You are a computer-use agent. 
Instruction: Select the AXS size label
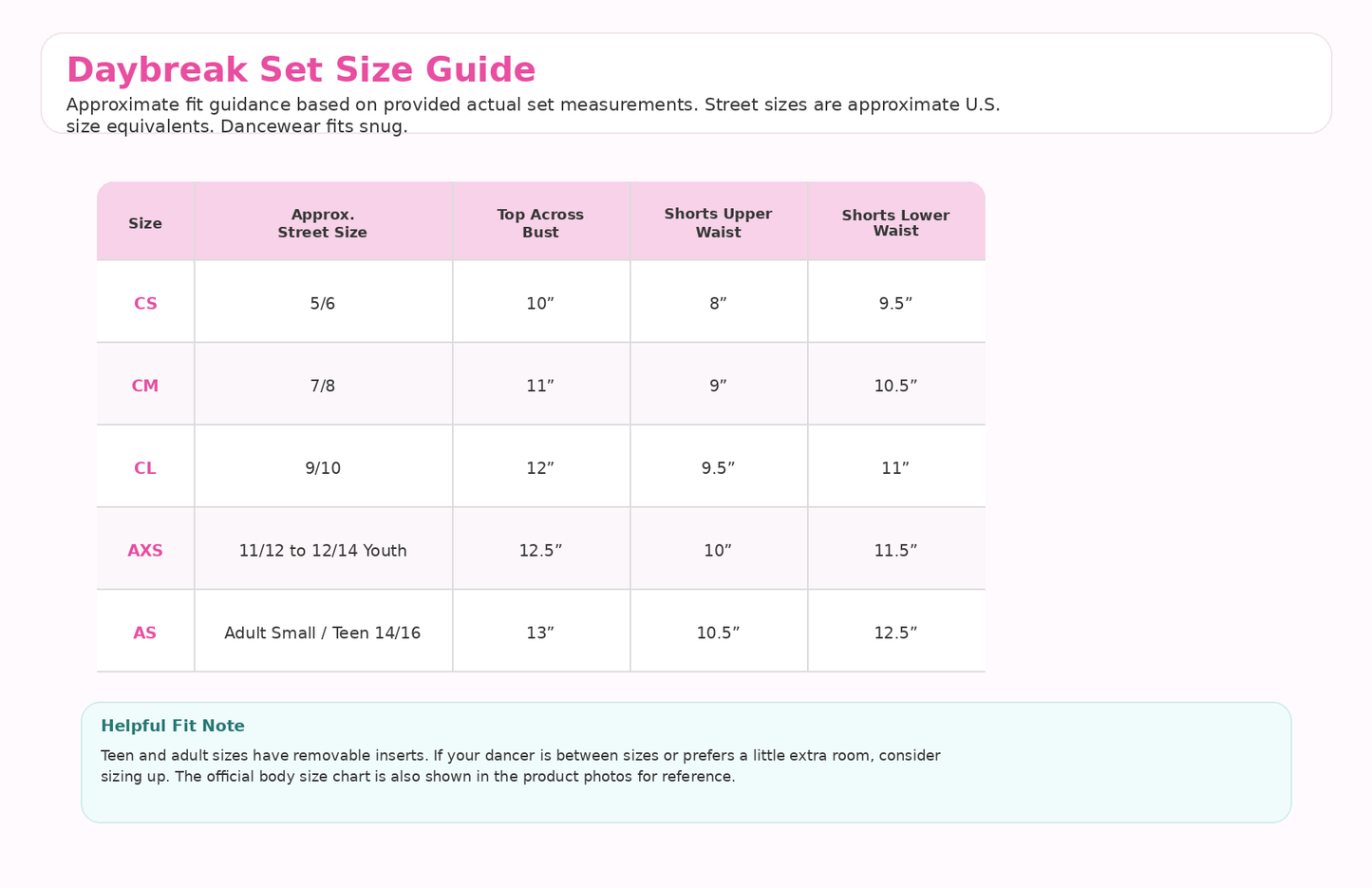tap(145, 551)
